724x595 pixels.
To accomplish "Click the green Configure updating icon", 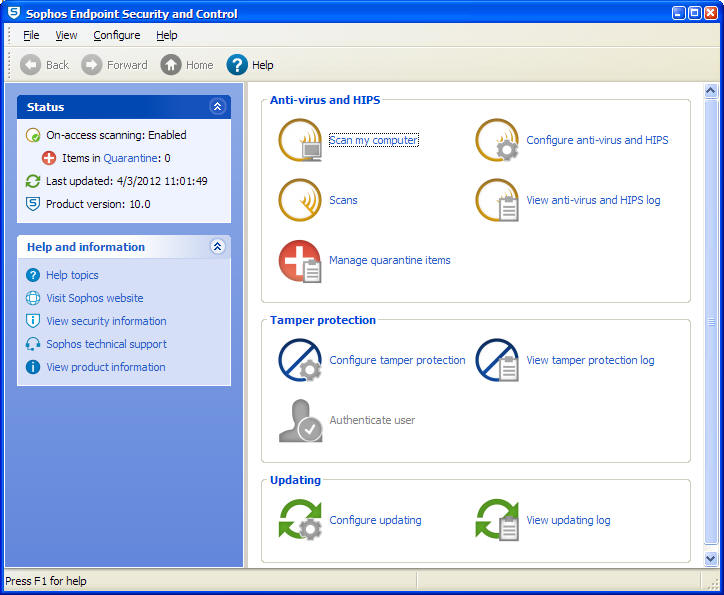I will pyautogui.click(x=300, y=520).
